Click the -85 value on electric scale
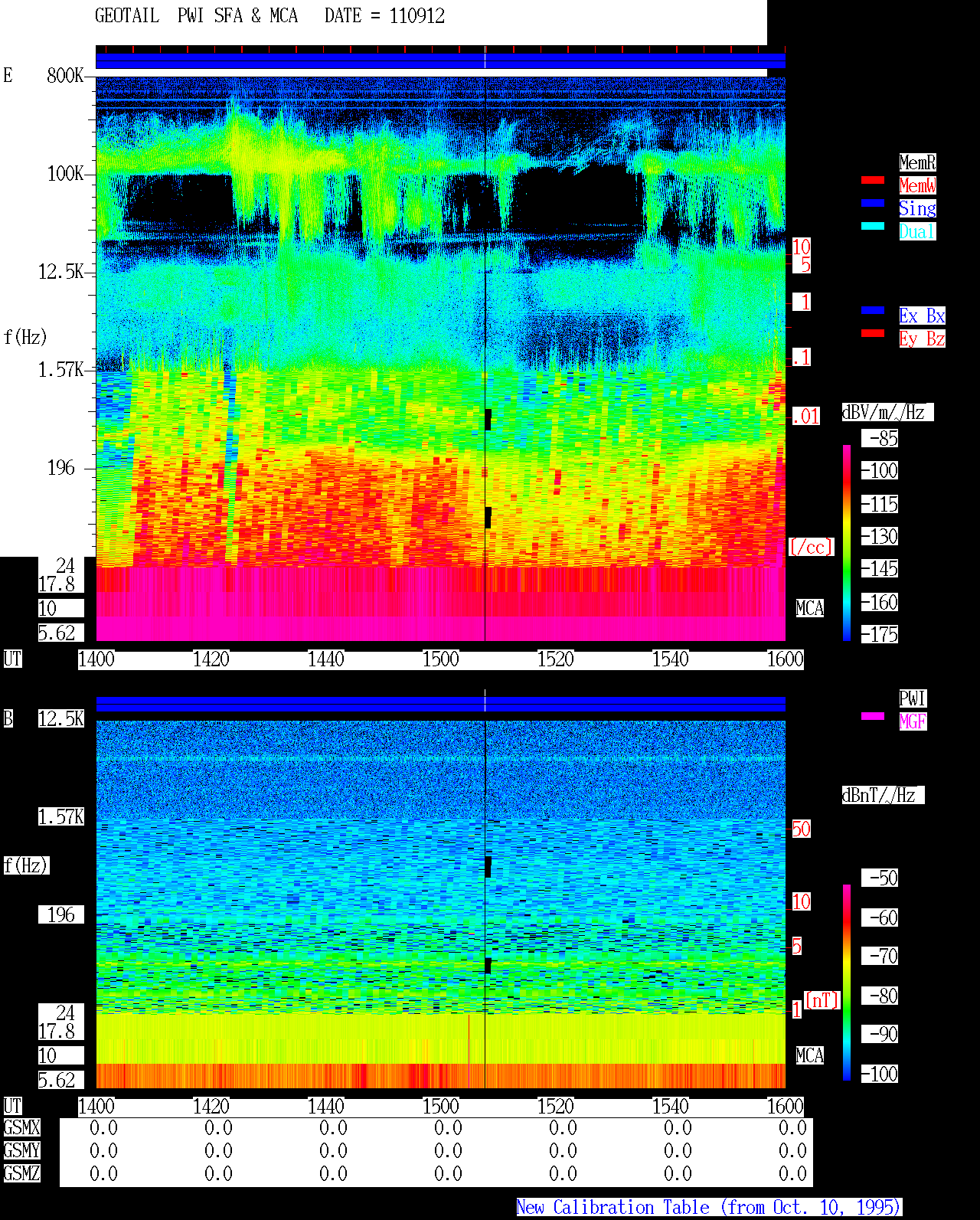The width and height of the screenshot is (980, 1220). 880,439
